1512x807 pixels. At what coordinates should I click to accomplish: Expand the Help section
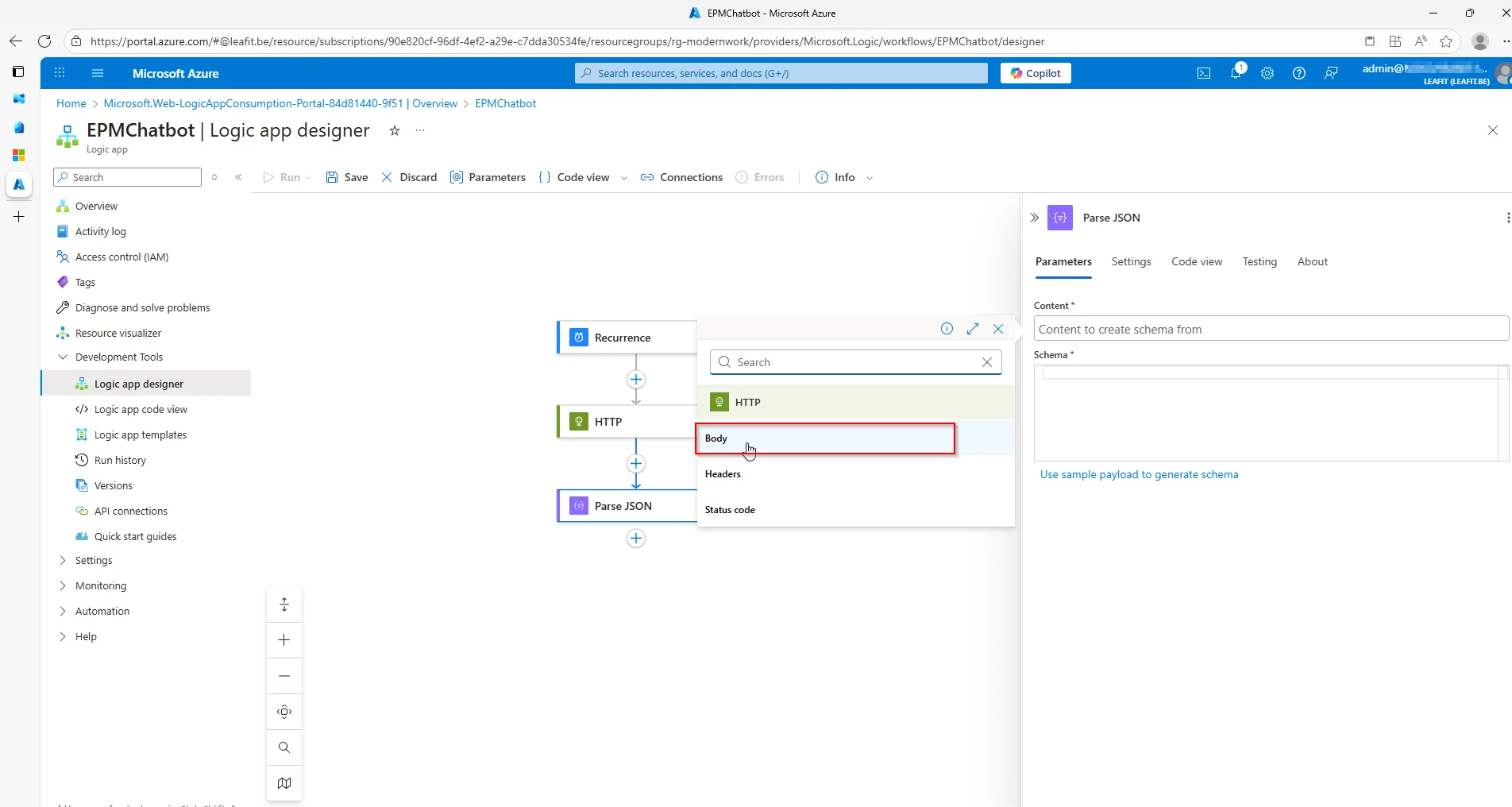tap(63, 636)
